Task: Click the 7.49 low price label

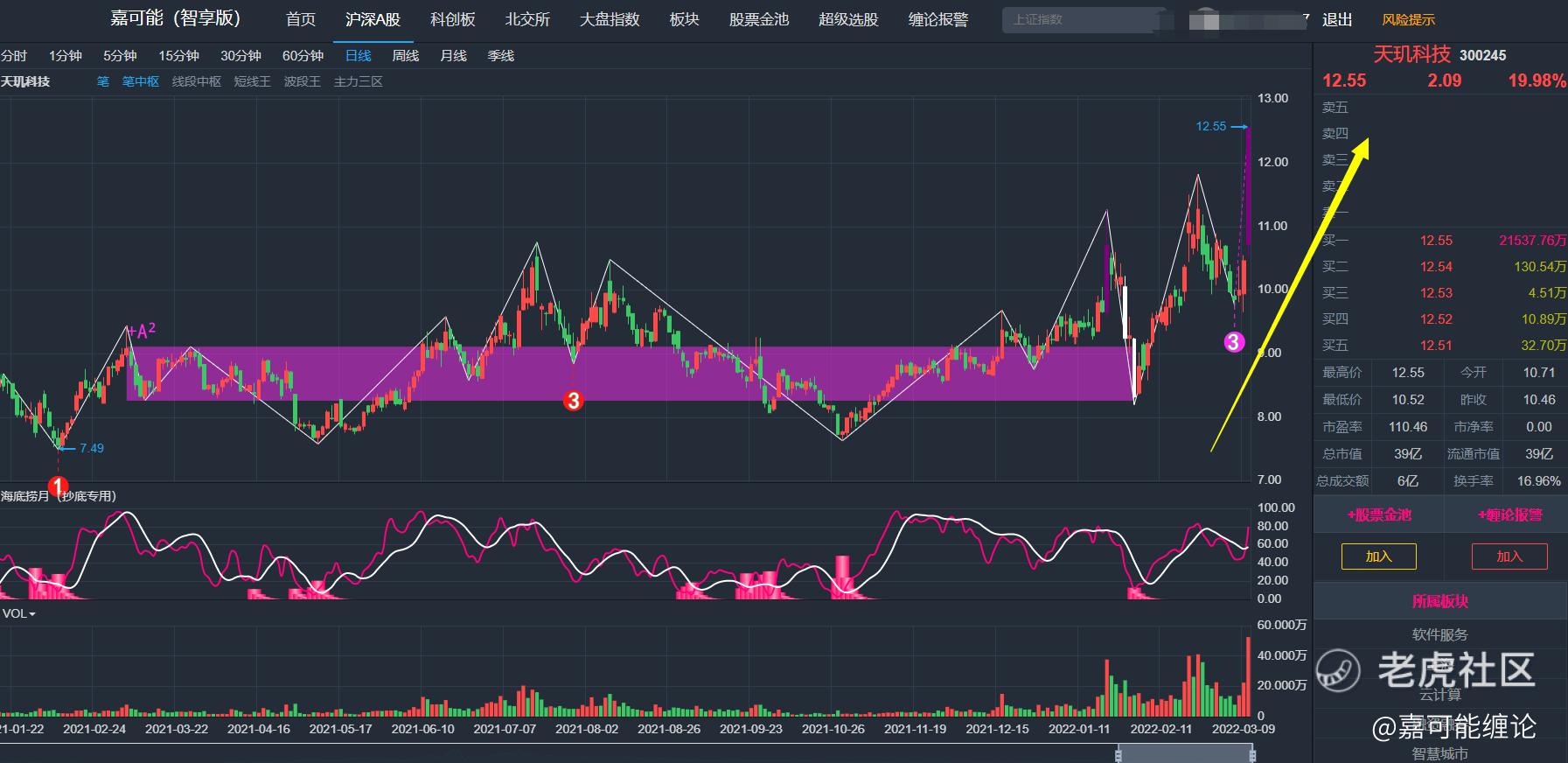Action: click(x=92, y=448)
